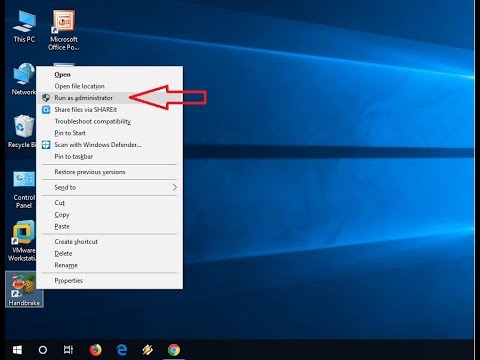Select the Recycle Bin desktop icon
480x360 pixels.
22,131
